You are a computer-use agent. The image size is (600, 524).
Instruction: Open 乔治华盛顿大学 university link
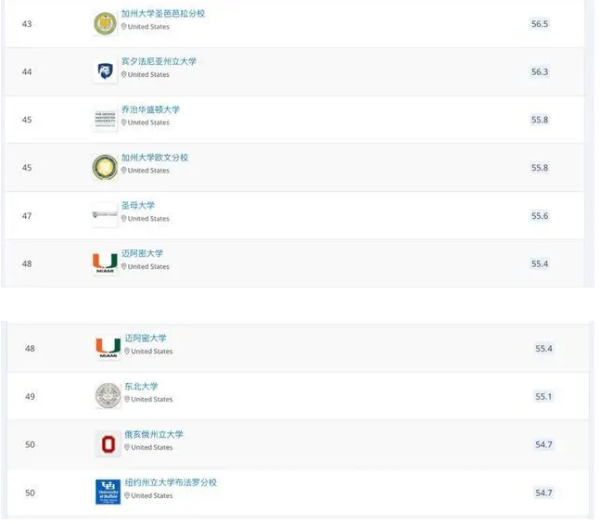tap(150, 109)
